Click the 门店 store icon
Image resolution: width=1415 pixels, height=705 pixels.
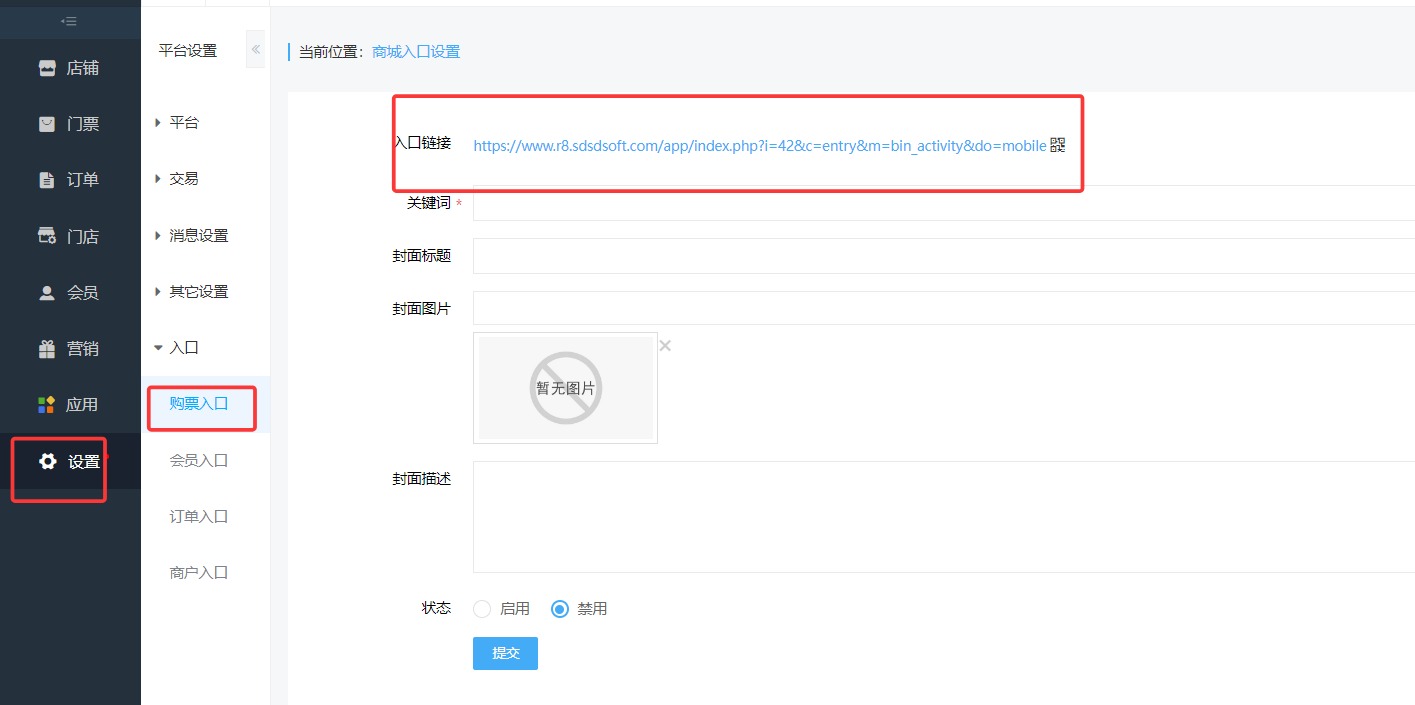[x=47, y=236]
